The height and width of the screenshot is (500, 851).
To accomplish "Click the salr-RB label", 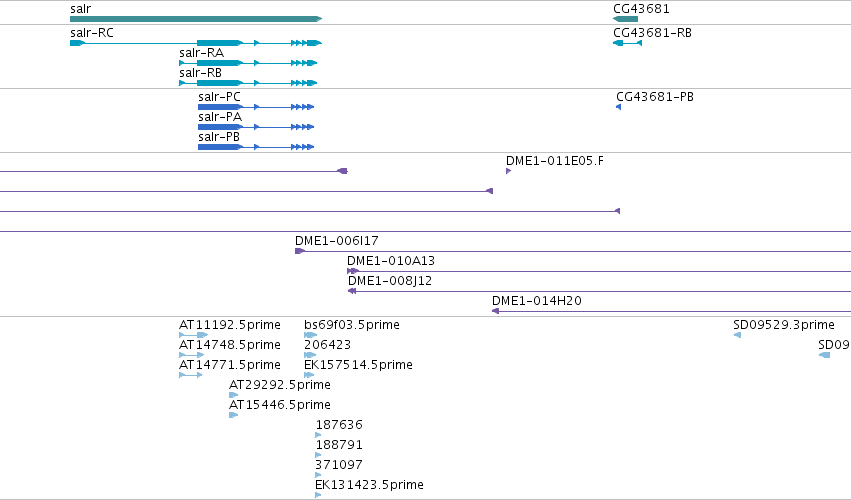I will coord(200,73).
